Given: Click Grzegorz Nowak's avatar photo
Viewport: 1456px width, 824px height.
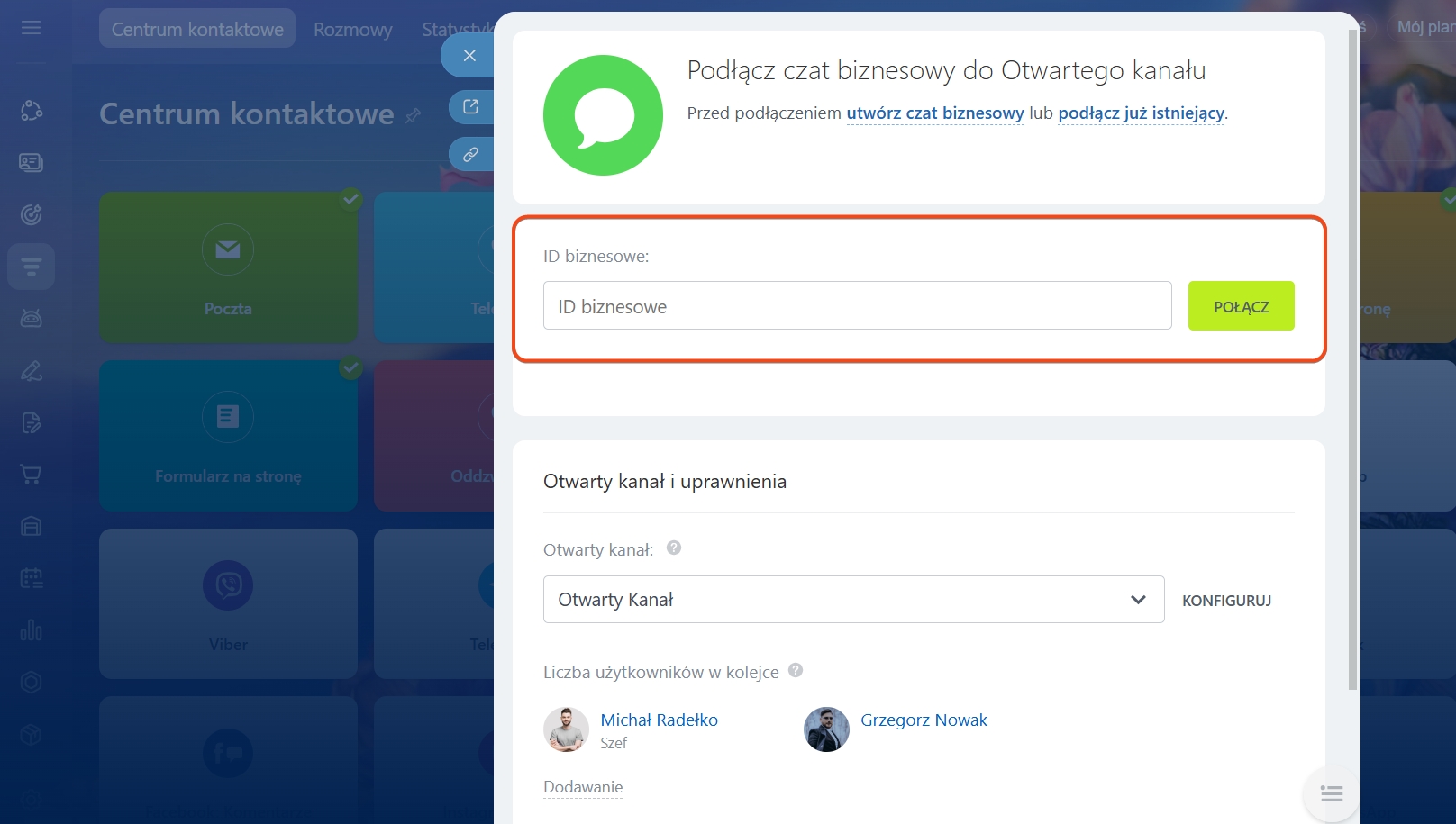Looking at the screenshot, I should pyautogui.click(x=826, y=729).
